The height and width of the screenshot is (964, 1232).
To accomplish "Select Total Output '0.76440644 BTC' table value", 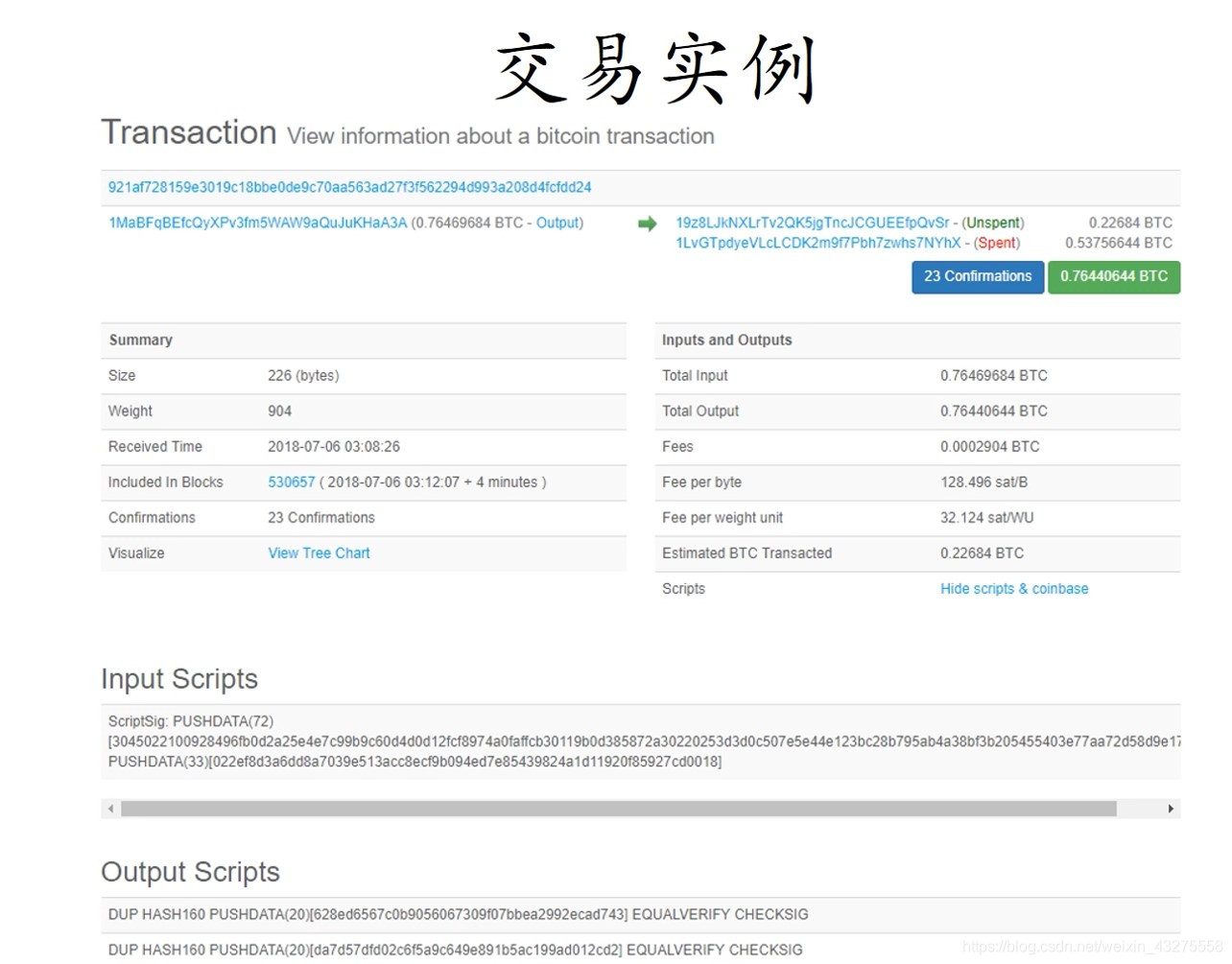I will pos(994,411).
